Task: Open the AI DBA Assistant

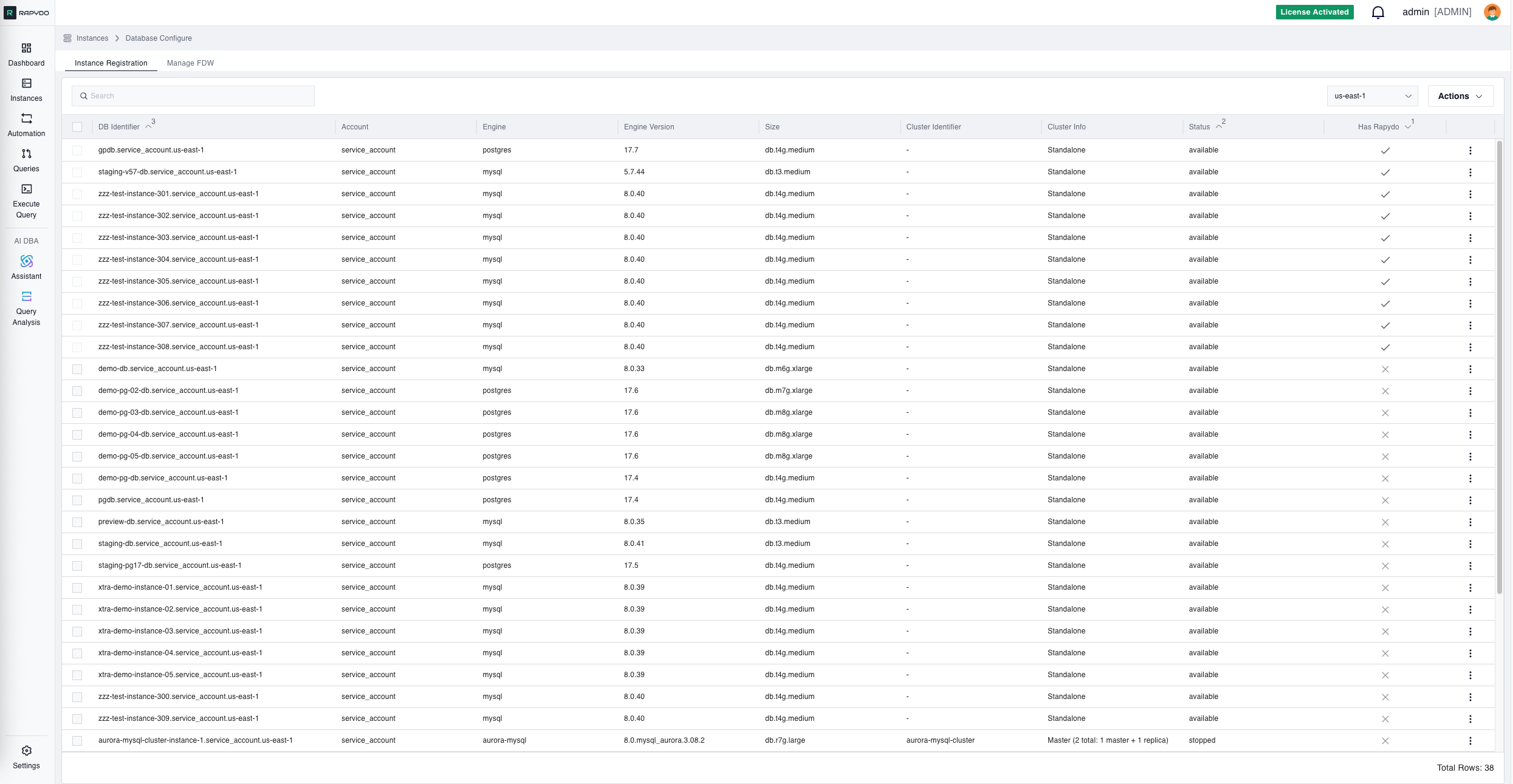Action: point(26,266)
